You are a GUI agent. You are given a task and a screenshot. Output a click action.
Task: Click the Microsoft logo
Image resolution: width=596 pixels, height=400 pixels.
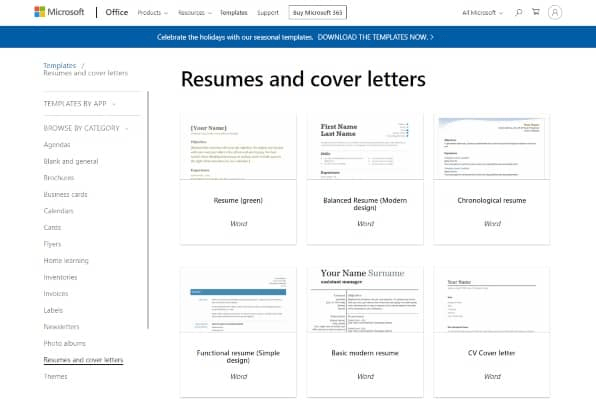[59, 12]
